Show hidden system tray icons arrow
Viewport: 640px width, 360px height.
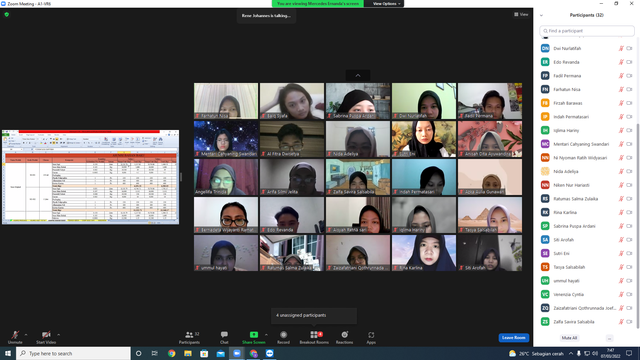coord(571,353)
